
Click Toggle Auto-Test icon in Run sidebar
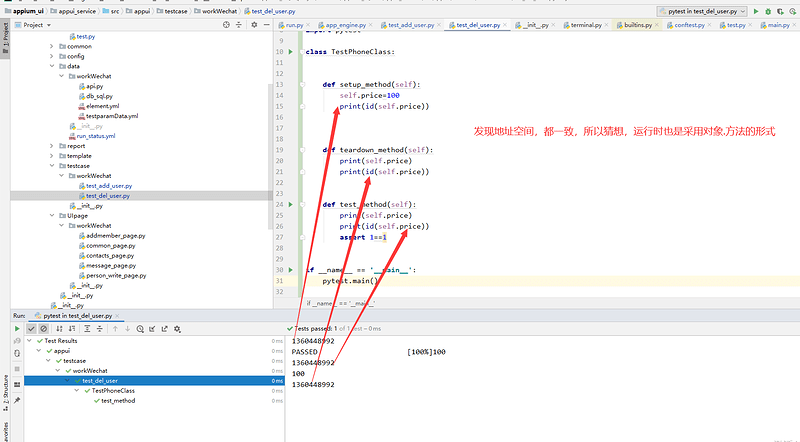[x=17, y=353]
